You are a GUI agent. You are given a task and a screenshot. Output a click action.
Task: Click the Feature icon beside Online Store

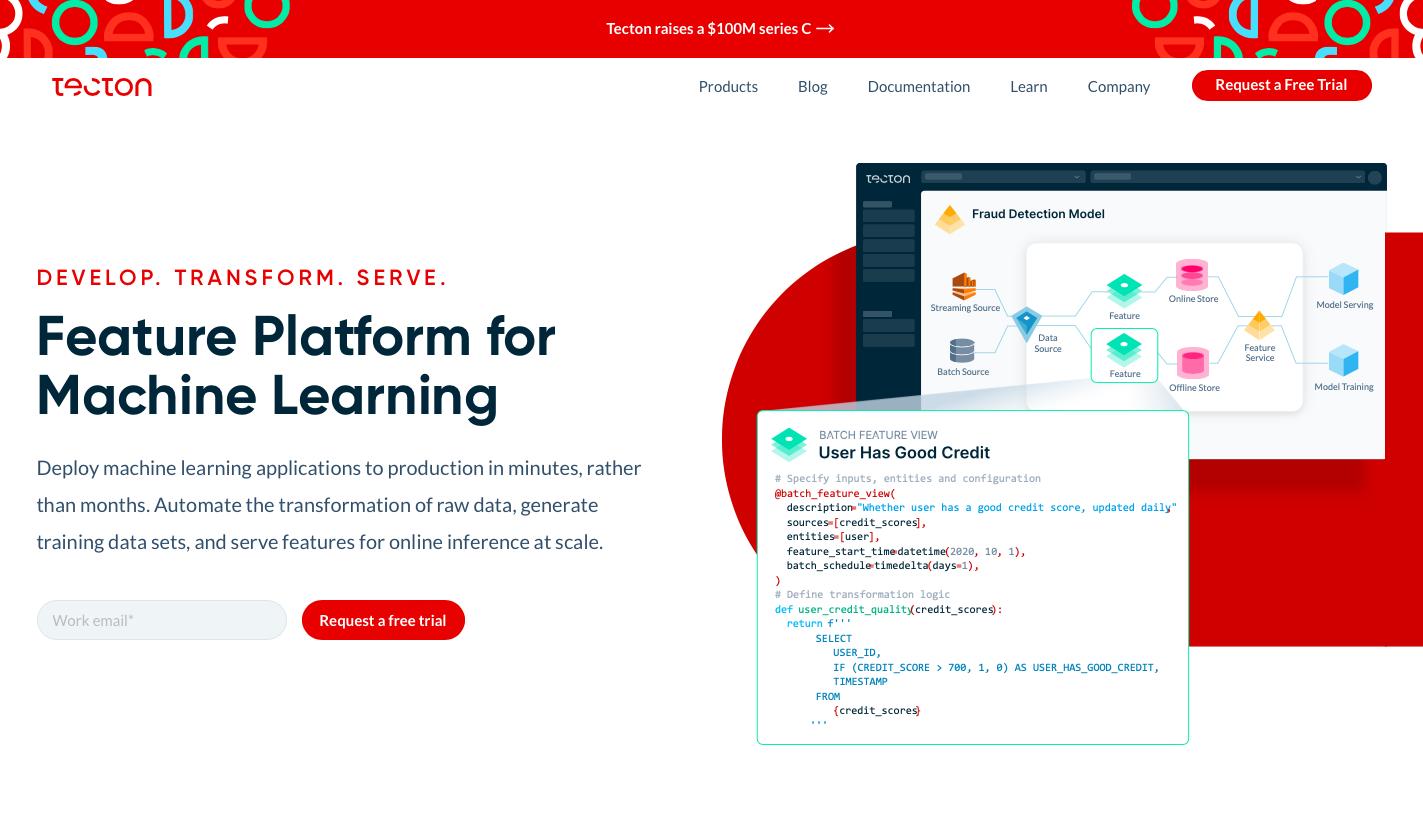(1124, 291)
